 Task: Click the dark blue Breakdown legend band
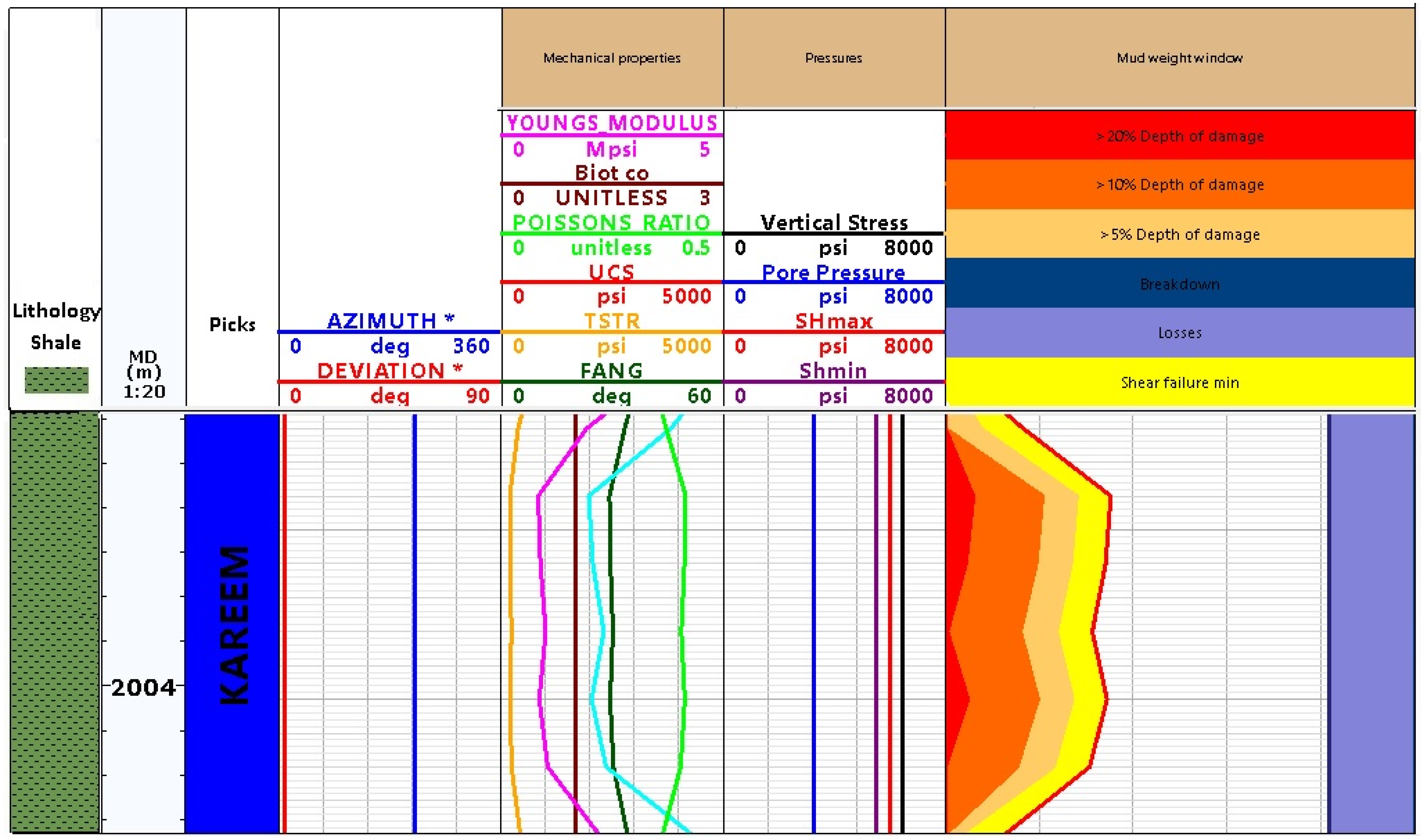click(x=1179, y=284)
